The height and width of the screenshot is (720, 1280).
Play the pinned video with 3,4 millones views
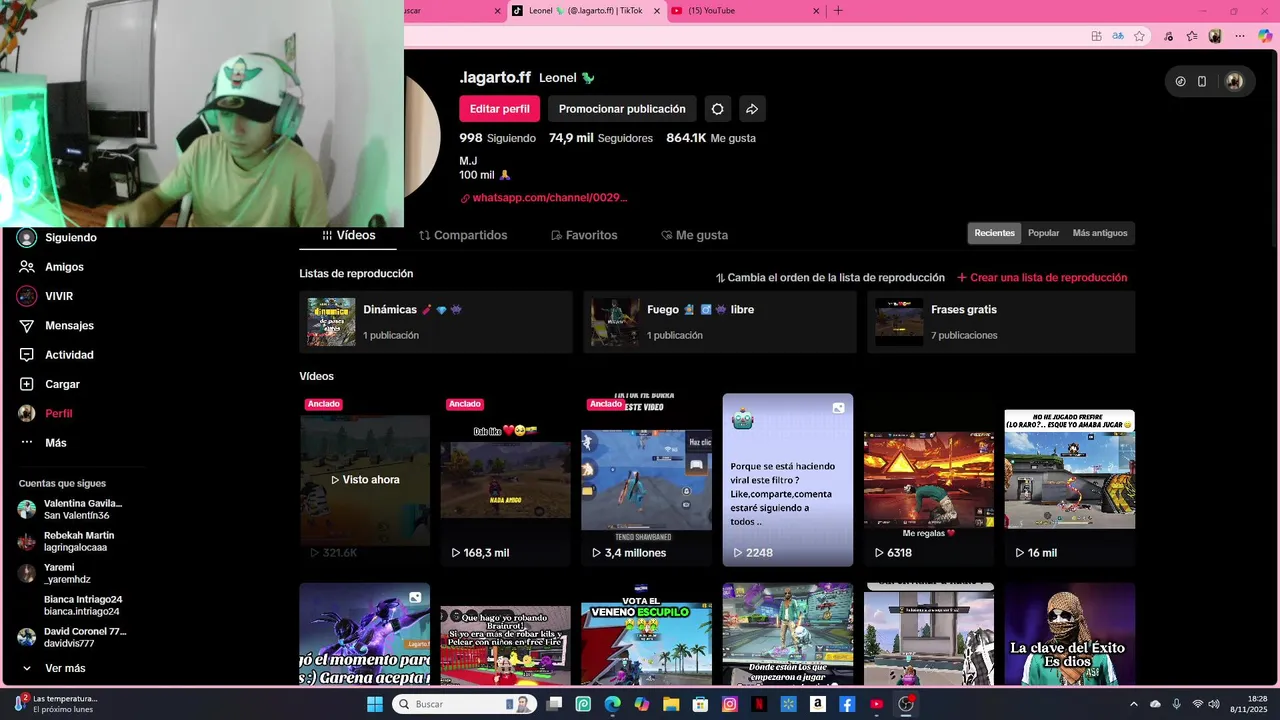click(647, 480)
